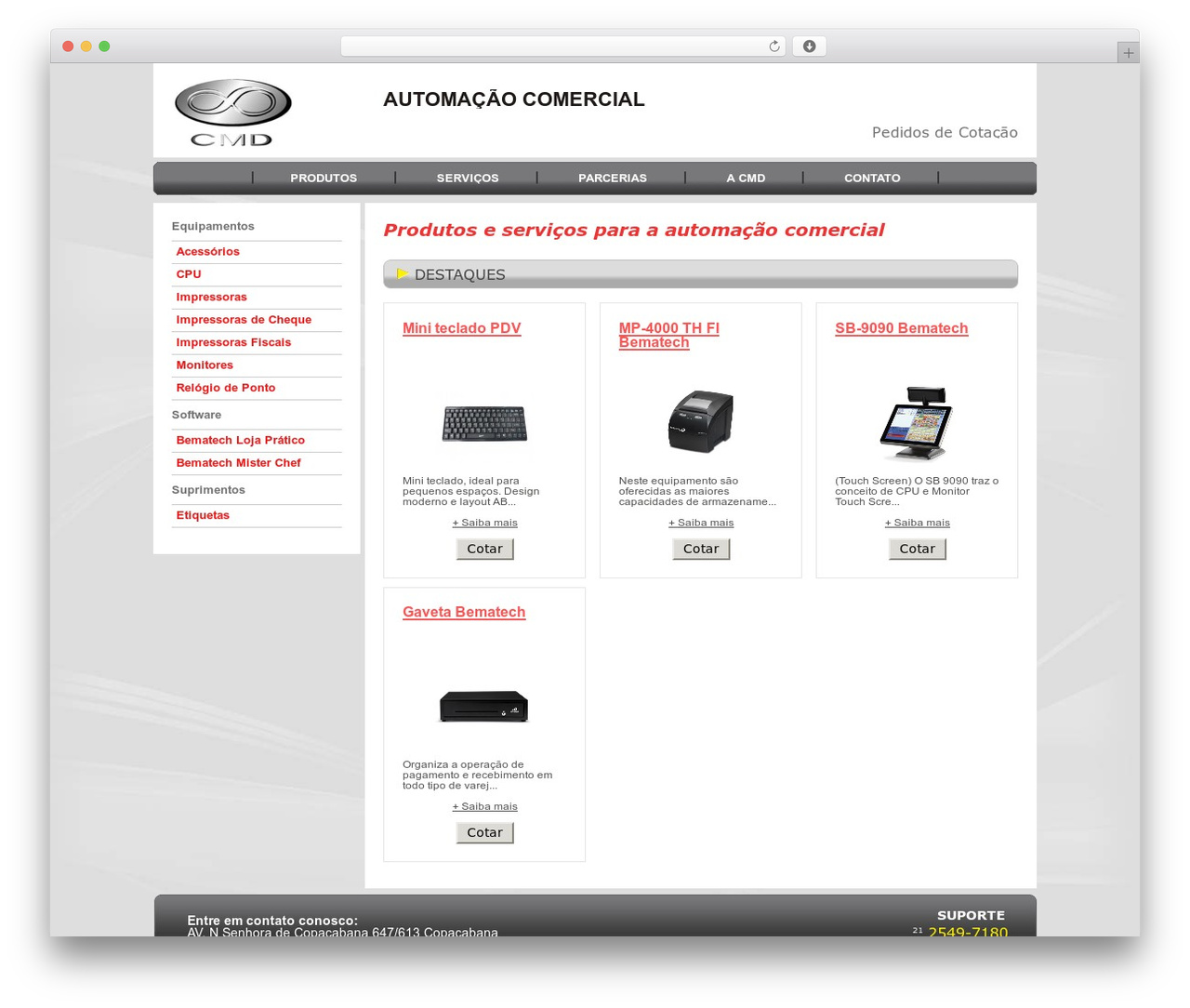Open Bematech Loja Prático software link
Viewport: 1190px width, 1008px height.
(x=240, y=440)
